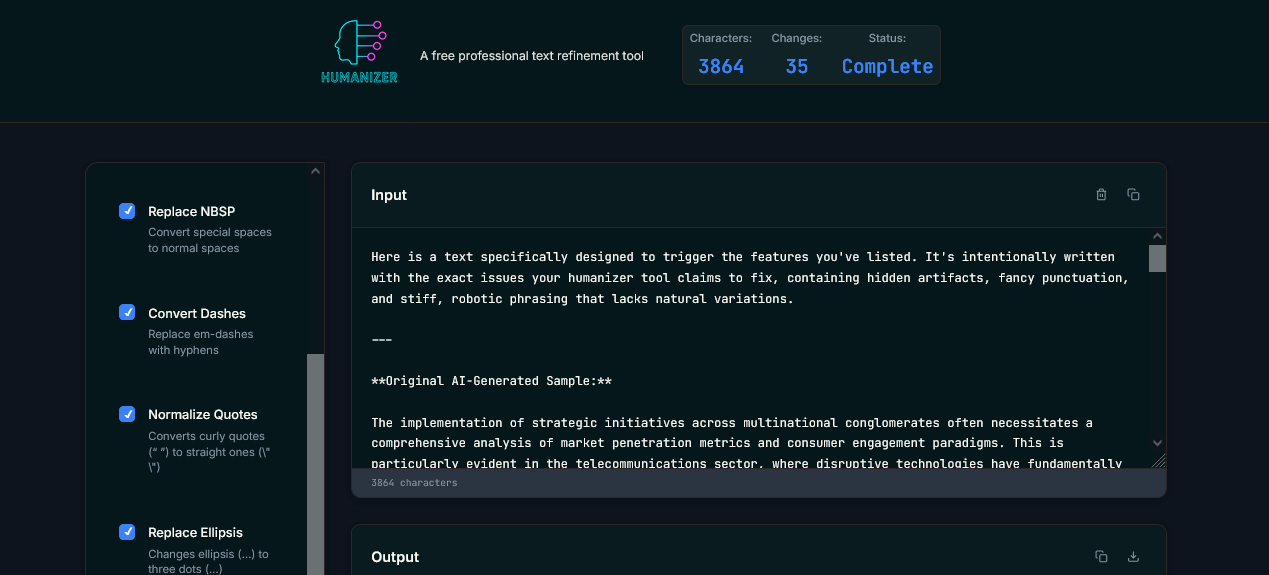The width and height of the screenshot is (1269, 575).
Task: Download the output via the download icon
Action: 1133,557
